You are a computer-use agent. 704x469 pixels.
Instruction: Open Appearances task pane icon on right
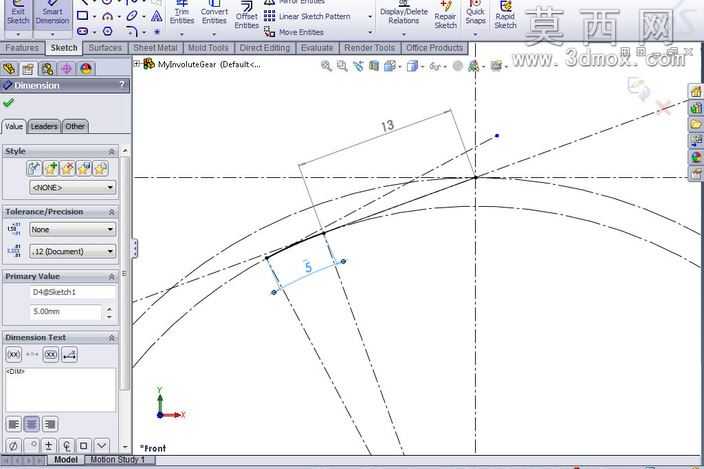[696, 157]
